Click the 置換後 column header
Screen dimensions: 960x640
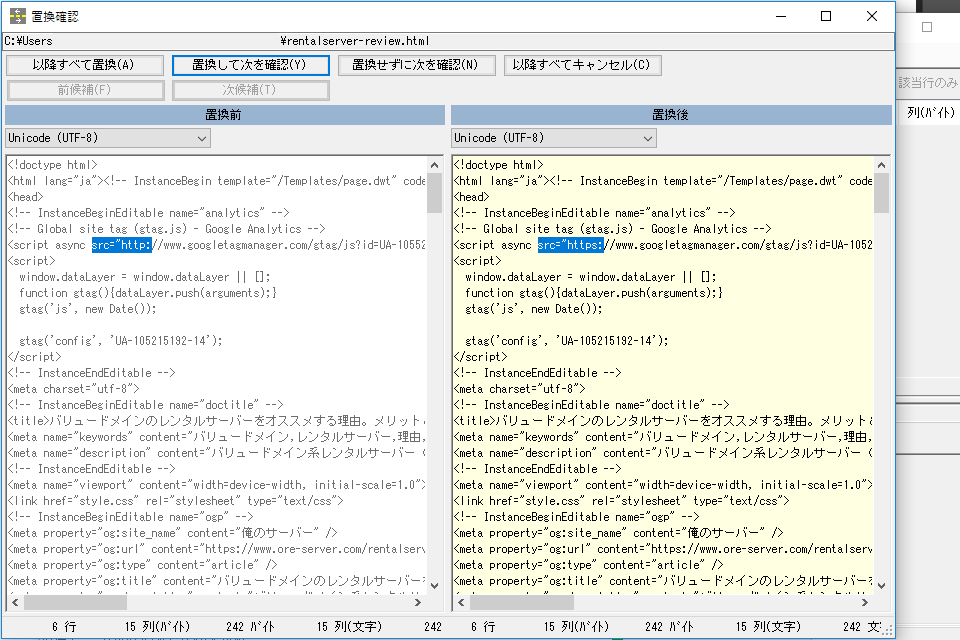tap(671, 115)
